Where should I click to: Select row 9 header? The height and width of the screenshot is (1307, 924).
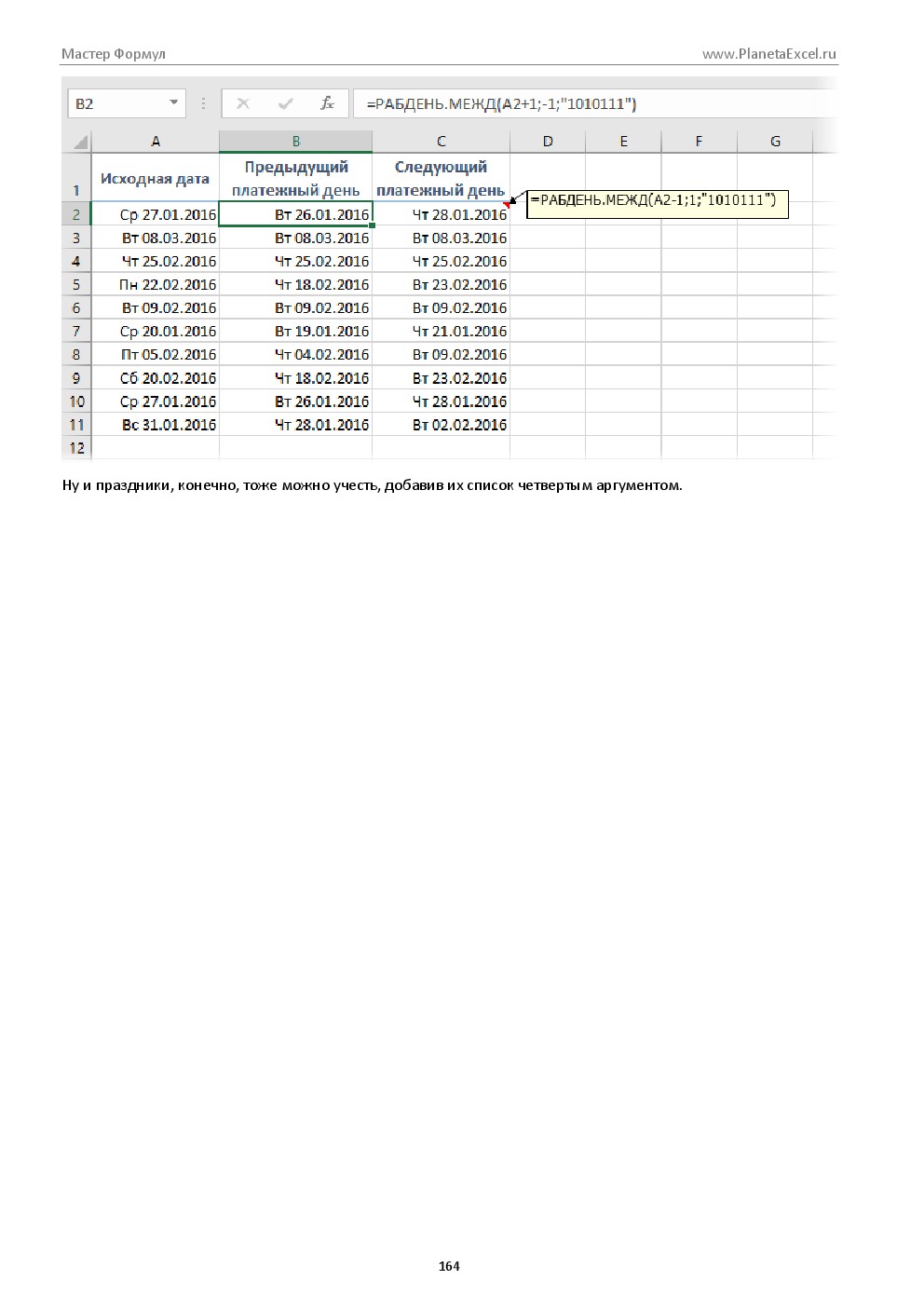(76, 377)
